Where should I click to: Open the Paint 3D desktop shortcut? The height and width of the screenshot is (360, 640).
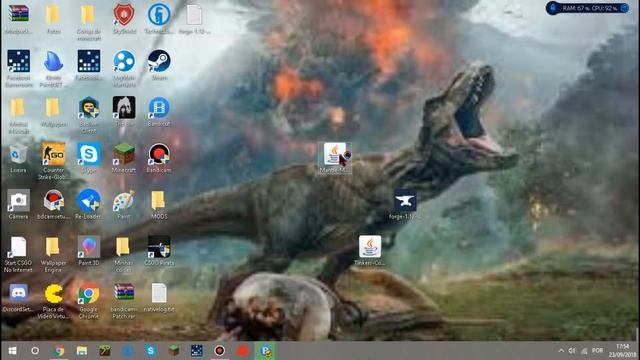click(x=89, y=247)
